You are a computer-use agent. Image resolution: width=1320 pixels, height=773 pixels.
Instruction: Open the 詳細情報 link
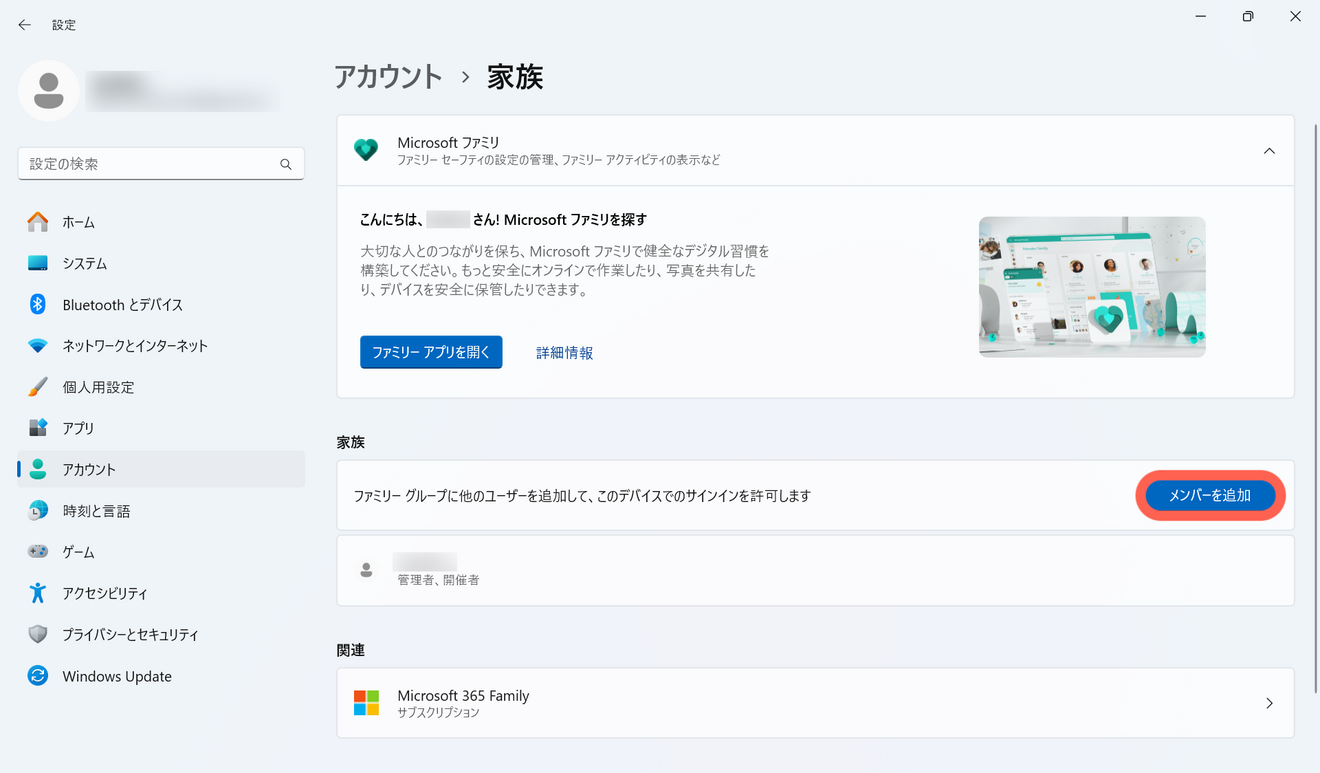click(565, 353)
